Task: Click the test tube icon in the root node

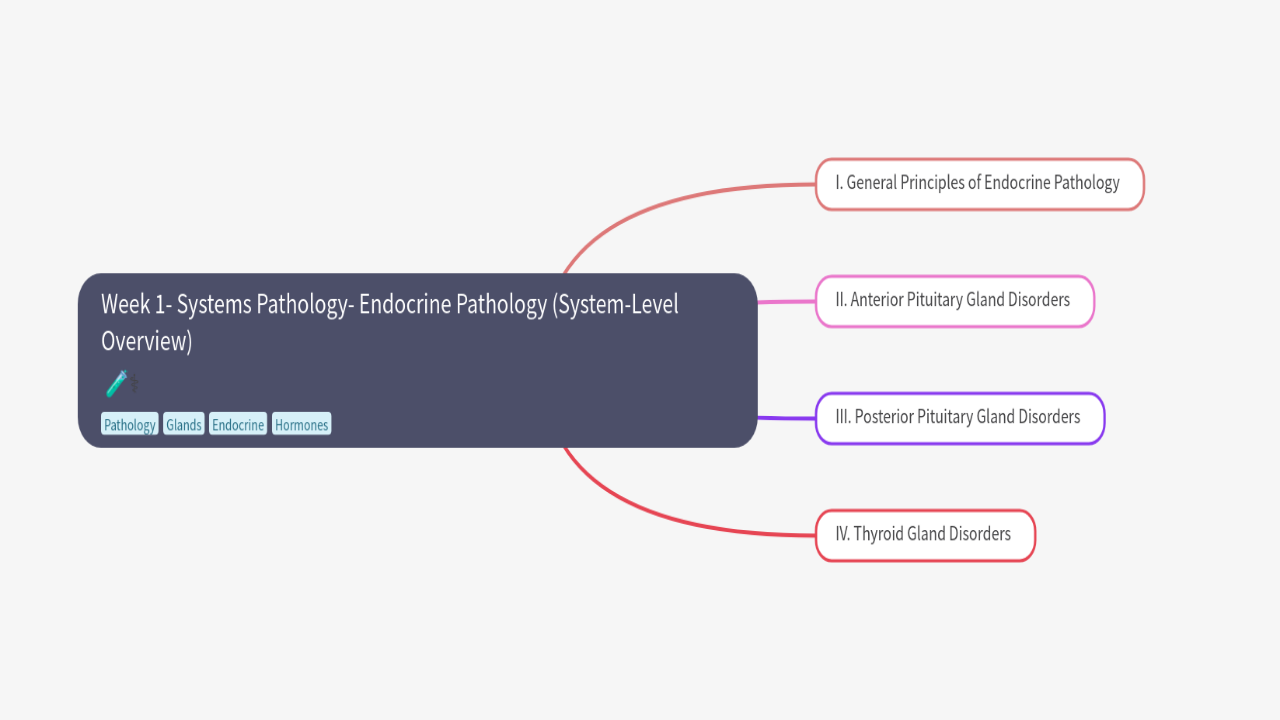Action: [x=118, y=383]
